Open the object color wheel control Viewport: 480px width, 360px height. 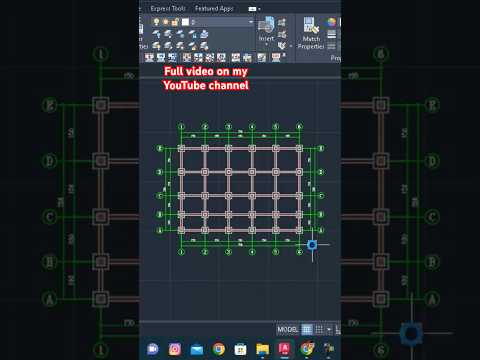click(331, 23)
